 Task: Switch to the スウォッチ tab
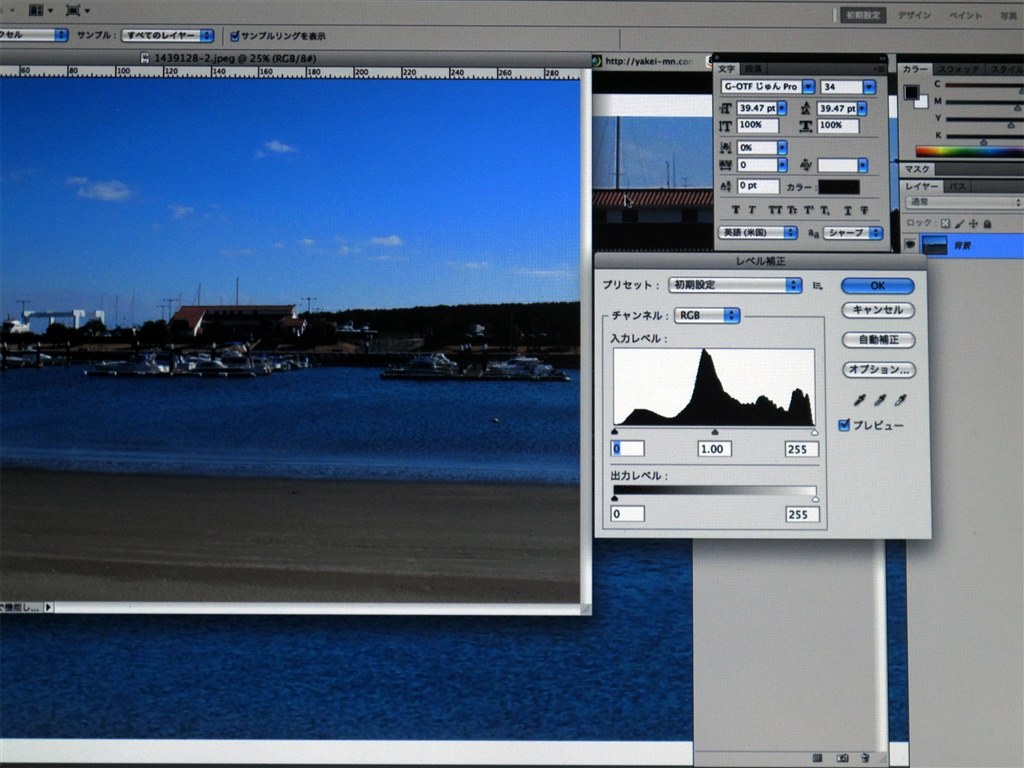pyautogui.click(x=959, y=69)
